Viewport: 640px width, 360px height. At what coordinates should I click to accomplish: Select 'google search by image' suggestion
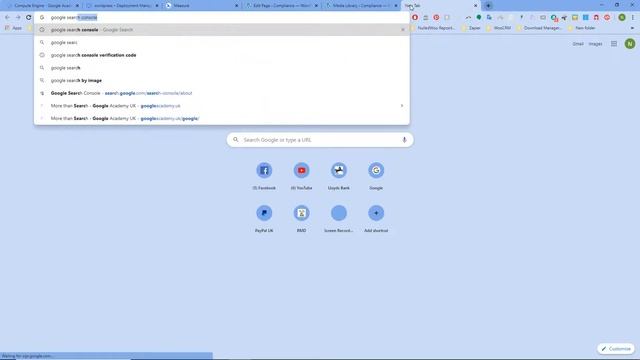pyautogui.click(x=222, y=80)
